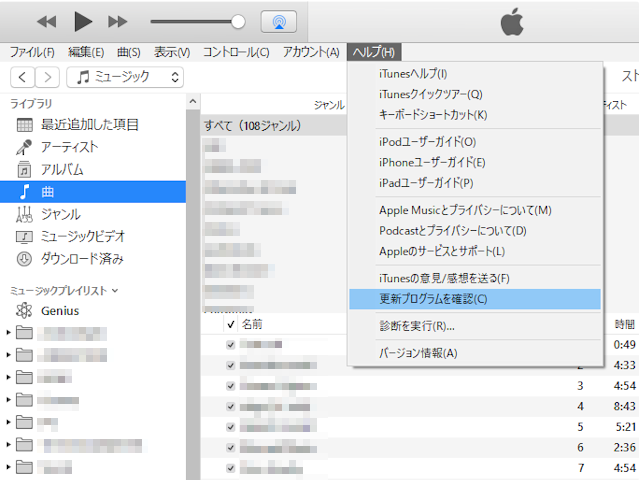Skip forward to next track
This screenshot has height=480, width=641.
[x=118, y=21]
